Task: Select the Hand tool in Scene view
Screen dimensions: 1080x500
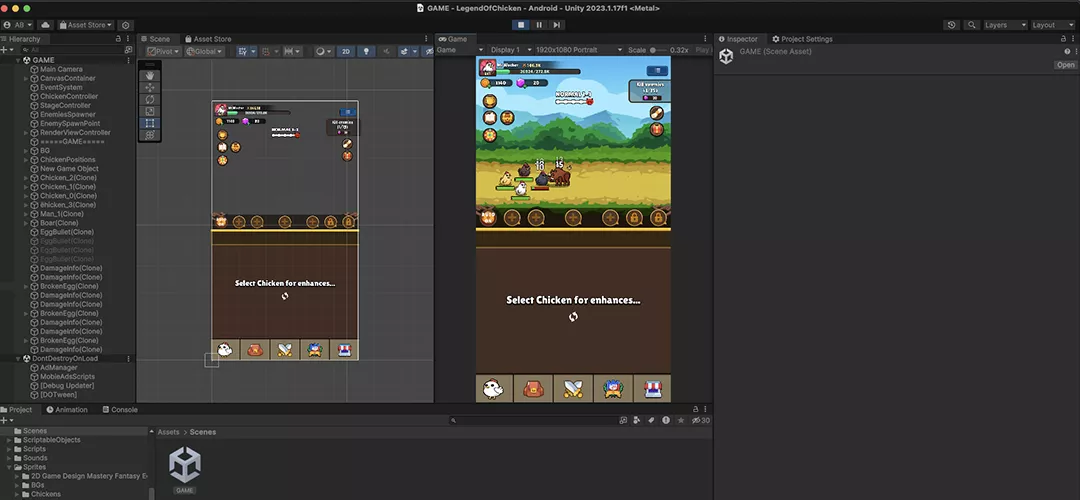Action: tap(150, 75)
